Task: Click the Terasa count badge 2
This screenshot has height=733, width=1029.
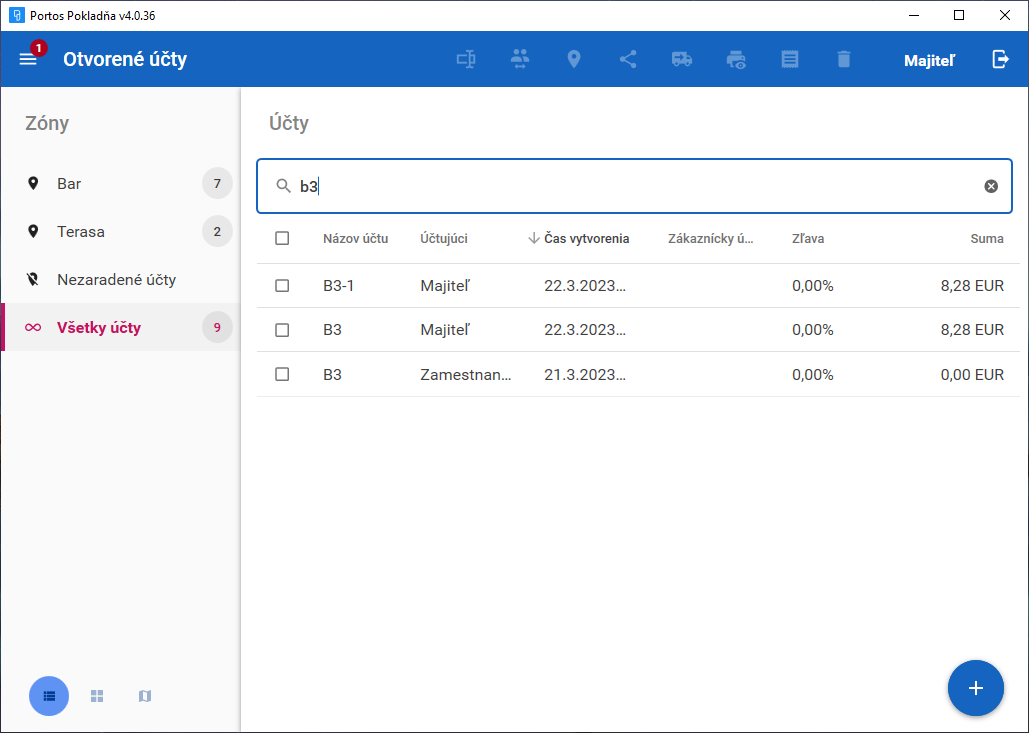Action: click(217, 231)
